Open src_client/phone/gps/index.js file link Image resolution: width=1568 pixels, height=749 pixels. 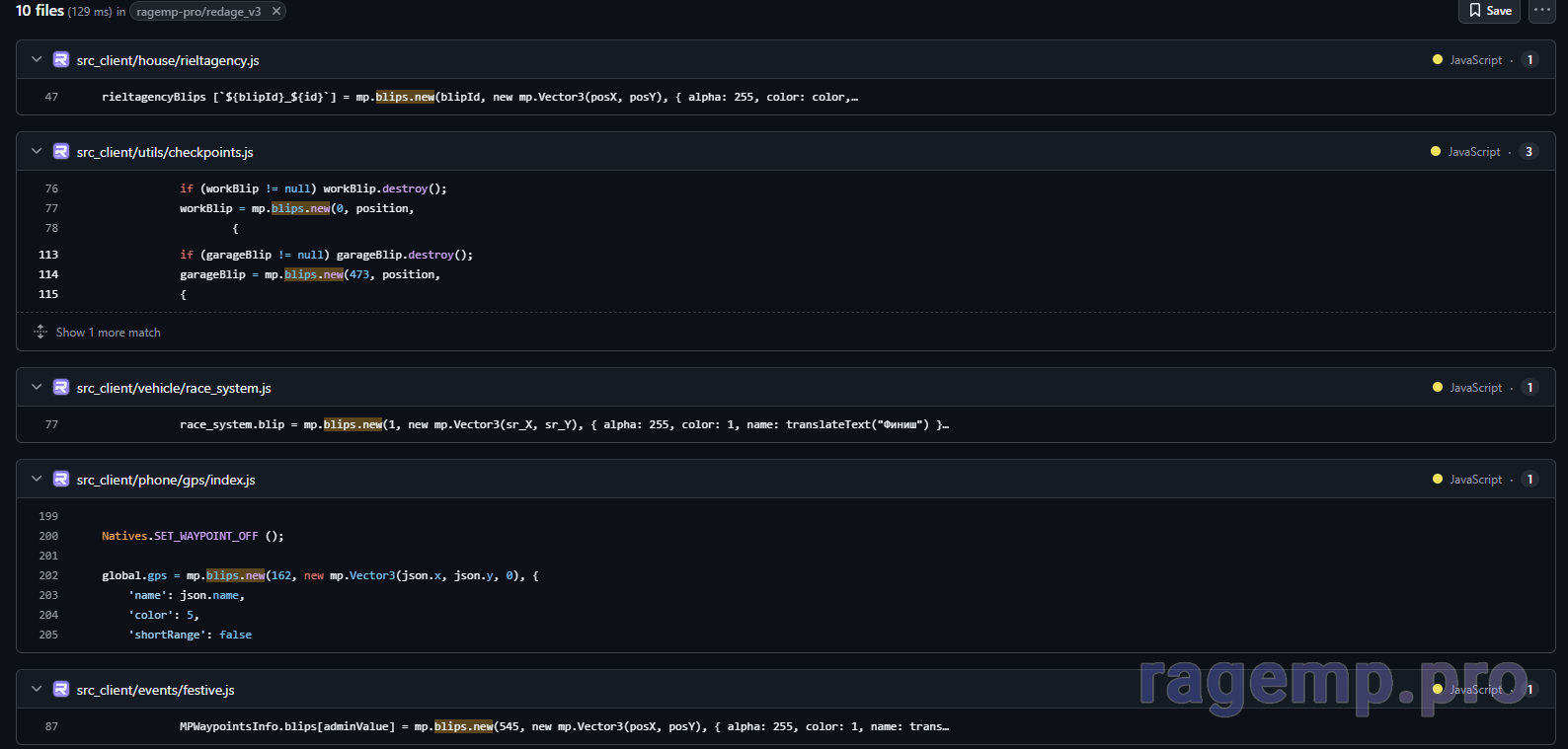pyautogui.click(x=166, y=481)
